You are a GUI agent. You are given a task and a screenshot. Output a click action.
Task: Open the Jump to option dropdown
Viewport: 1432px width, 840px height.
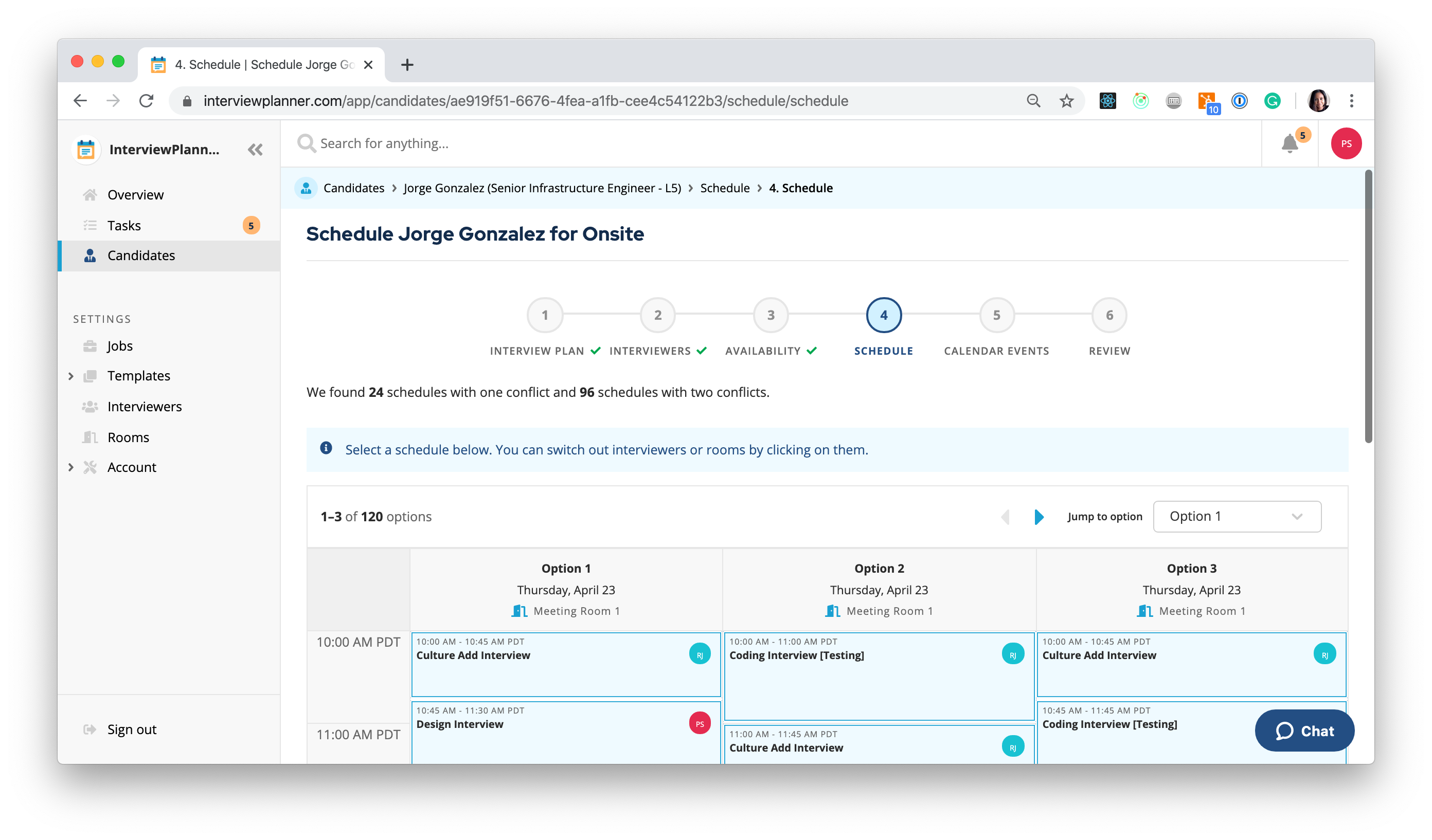pos(1237,516)
